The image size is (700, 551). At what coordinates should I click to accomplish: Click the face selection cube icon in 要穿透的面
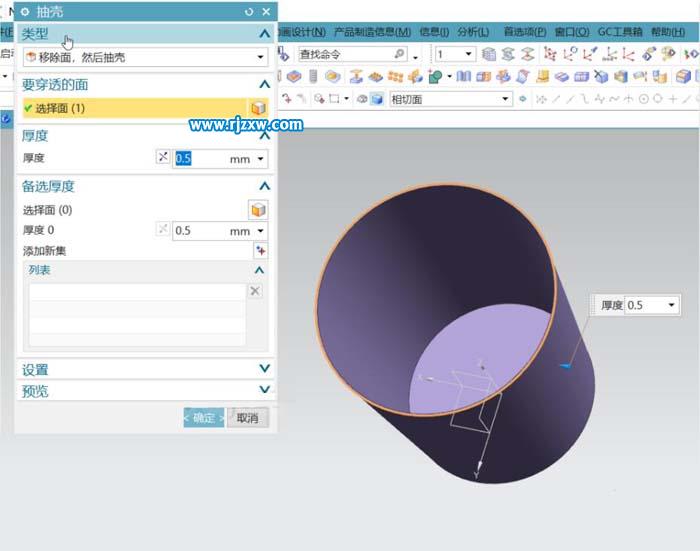[258, 108]
